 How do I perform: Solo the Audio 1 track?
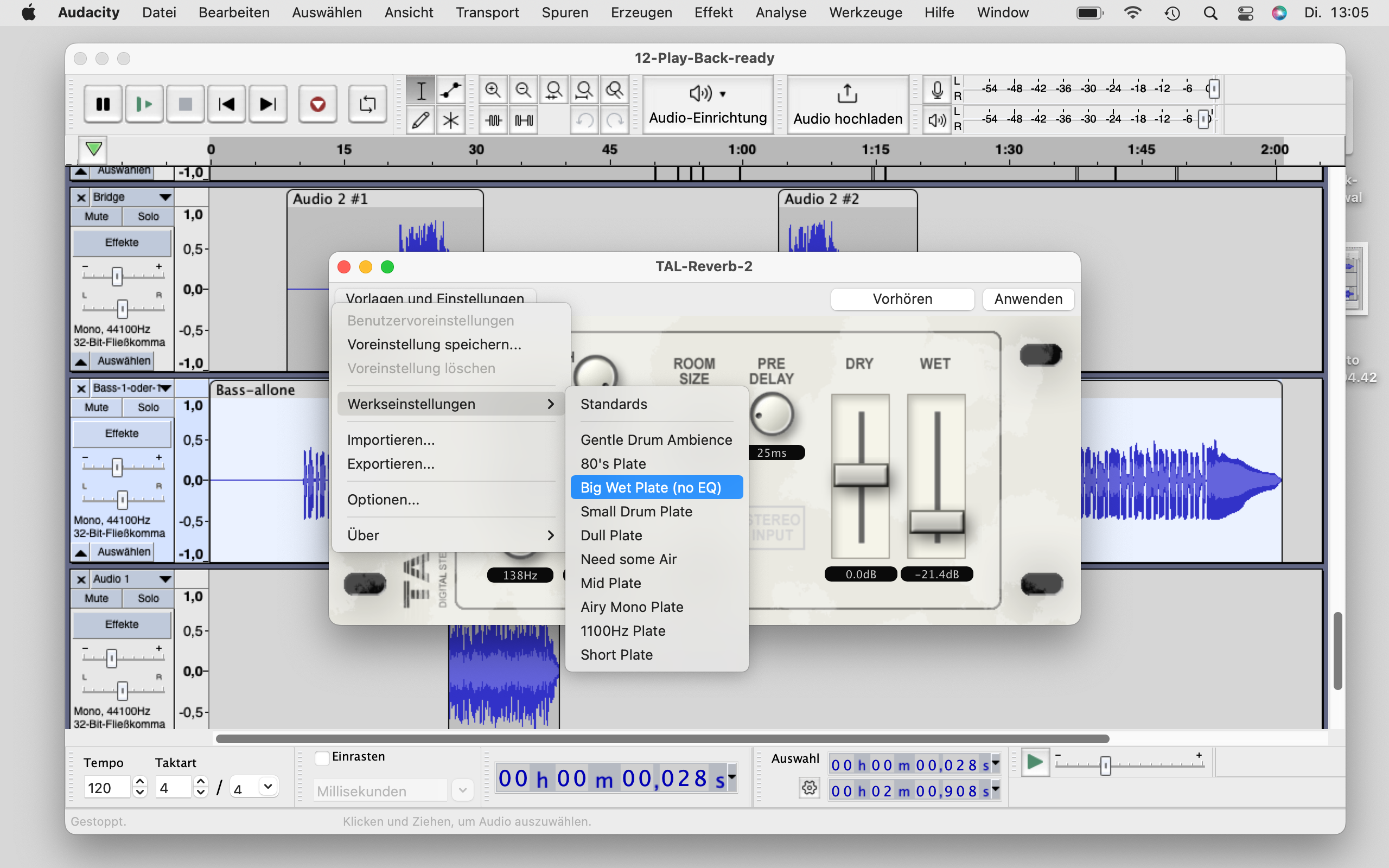(x=148, y=598)
